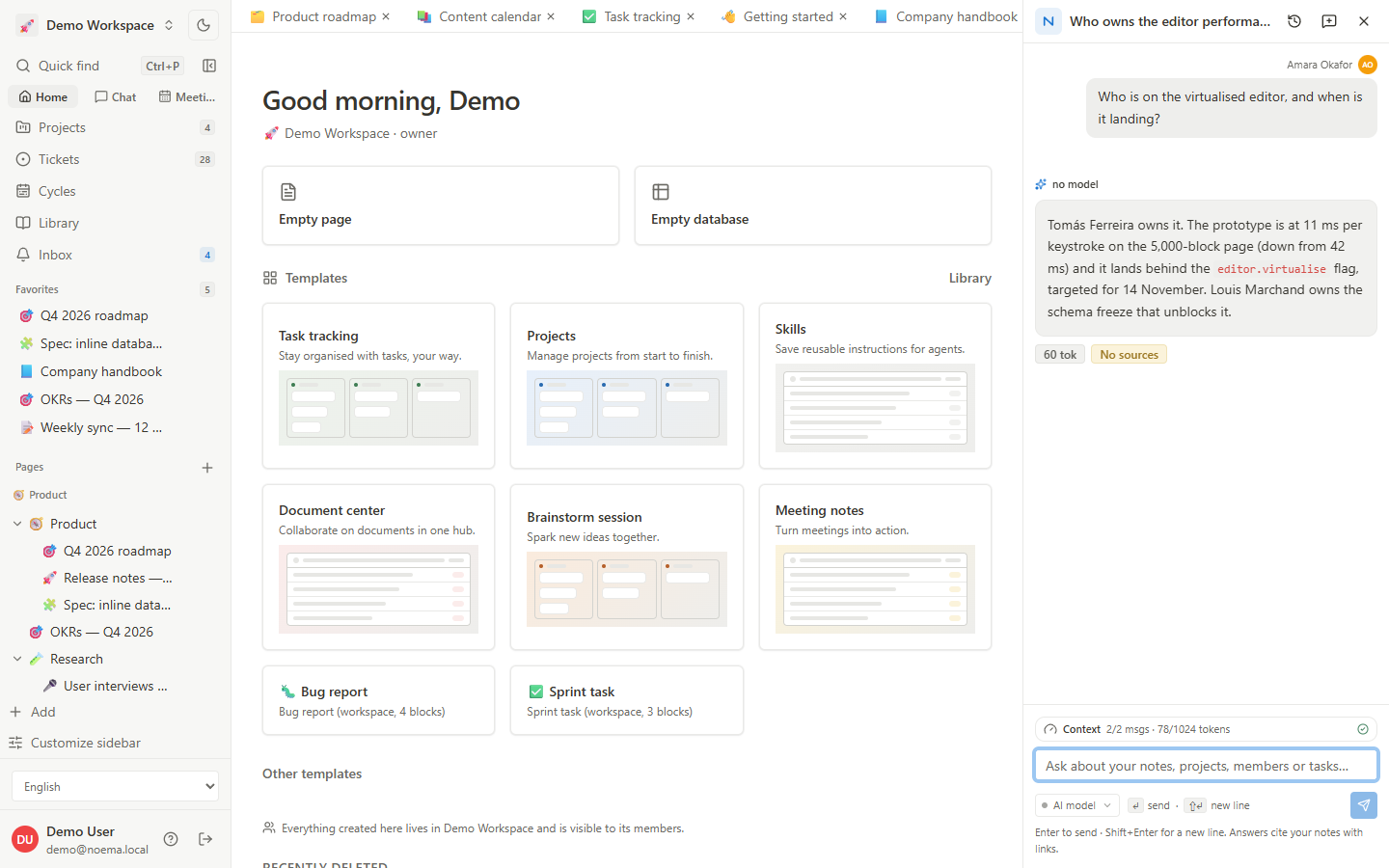The height and width of the screenshot is (868, 1389).
Task: Choose the Meeting notes template
Action: tap(875, 567)
